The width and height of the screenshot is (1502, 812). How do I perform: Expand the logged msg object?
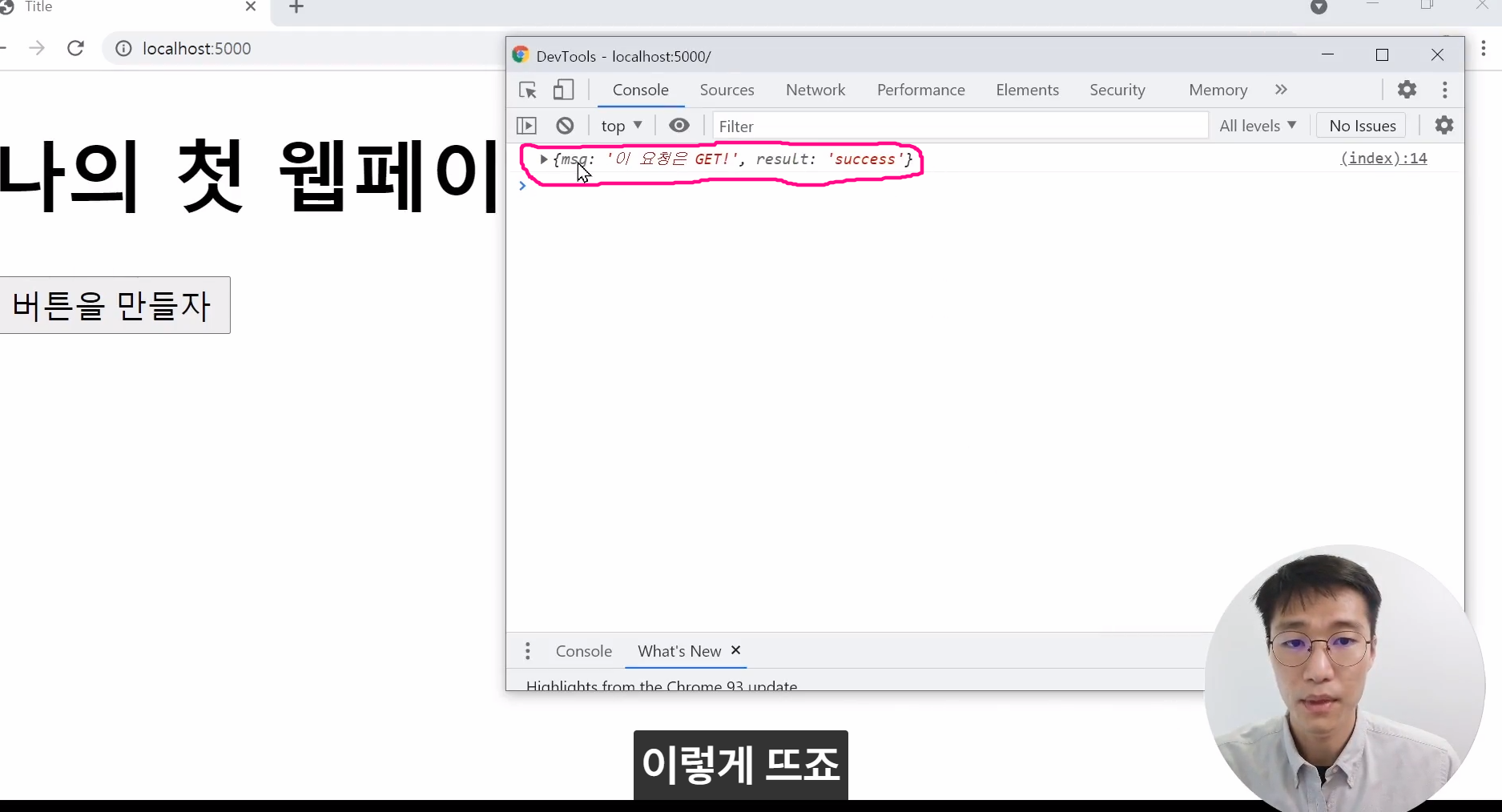point(543,159)
